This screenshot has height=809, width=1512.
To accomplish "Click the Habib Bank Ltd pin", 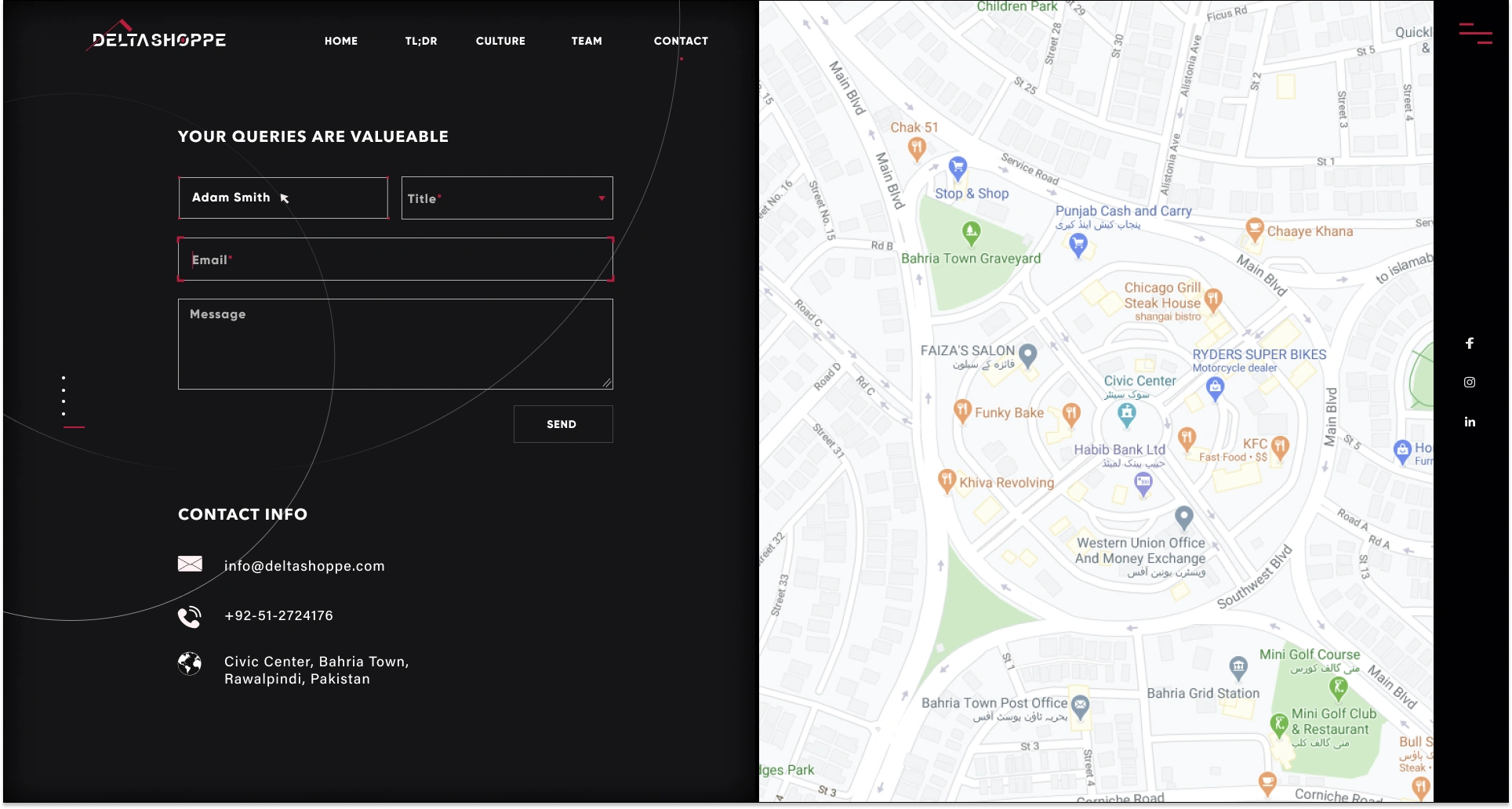I will [1143, 483].
